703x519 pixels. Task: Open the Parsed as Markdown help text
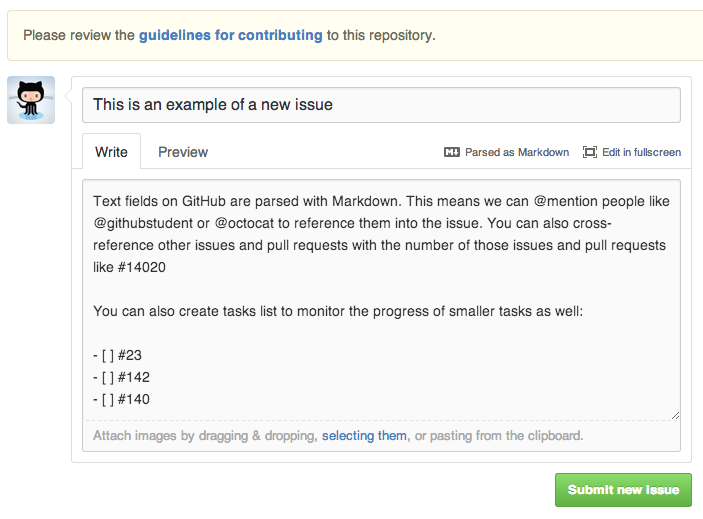(x=517, y=152)
